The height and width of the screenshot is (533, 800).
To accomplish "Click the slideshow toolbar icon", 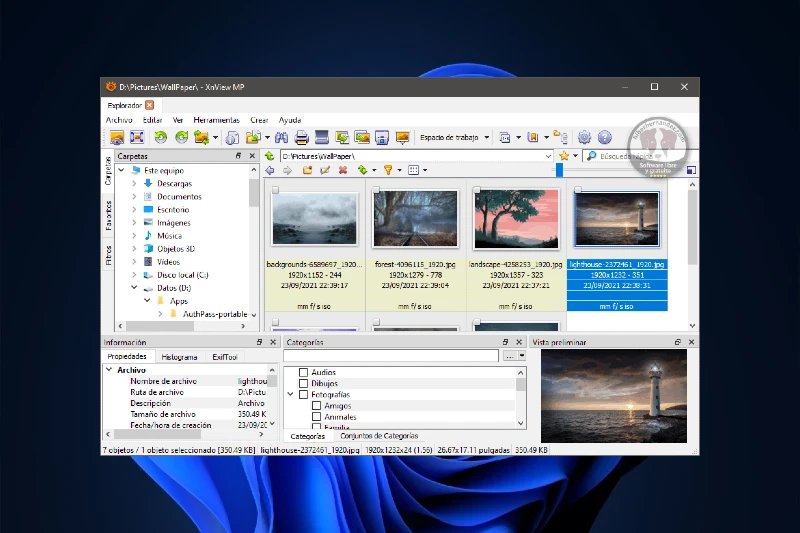I will 402,137.
